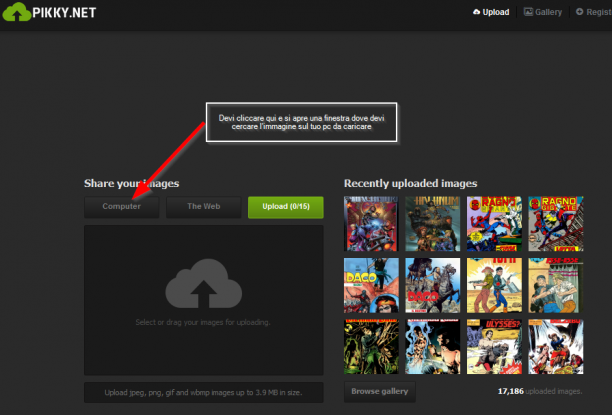Open the first Ragno comic cover thumbnail

(494, 224)
